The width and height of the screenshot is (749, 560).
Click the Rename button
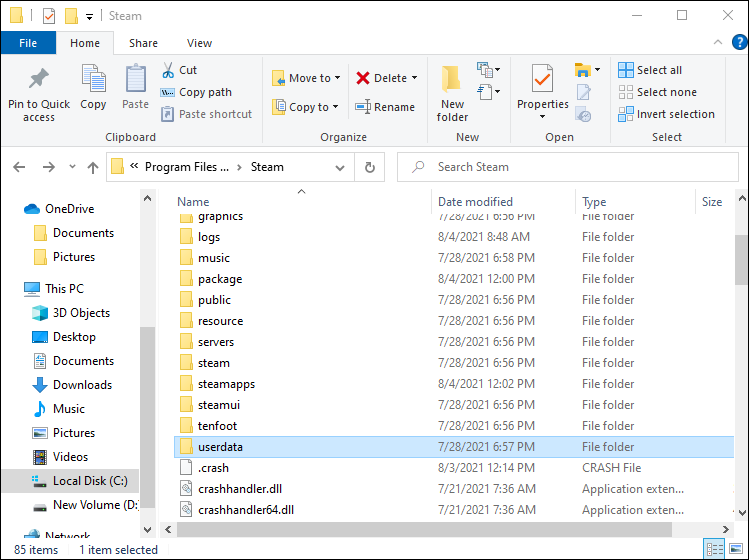385,107
